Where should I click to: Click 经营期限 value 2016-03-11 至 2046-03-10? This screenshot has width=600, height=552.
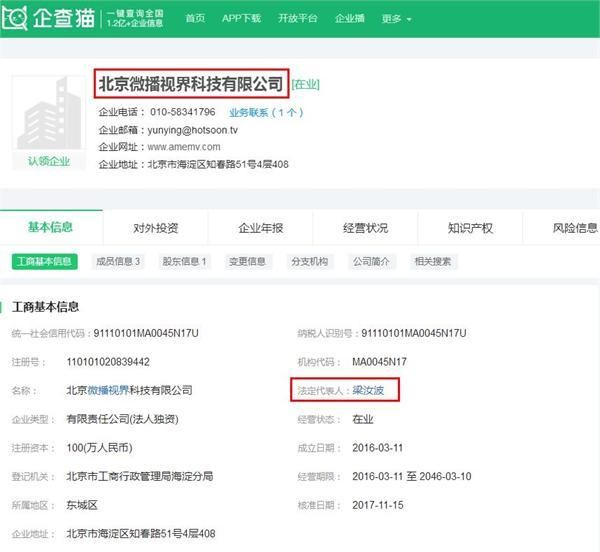pos(412,476)
